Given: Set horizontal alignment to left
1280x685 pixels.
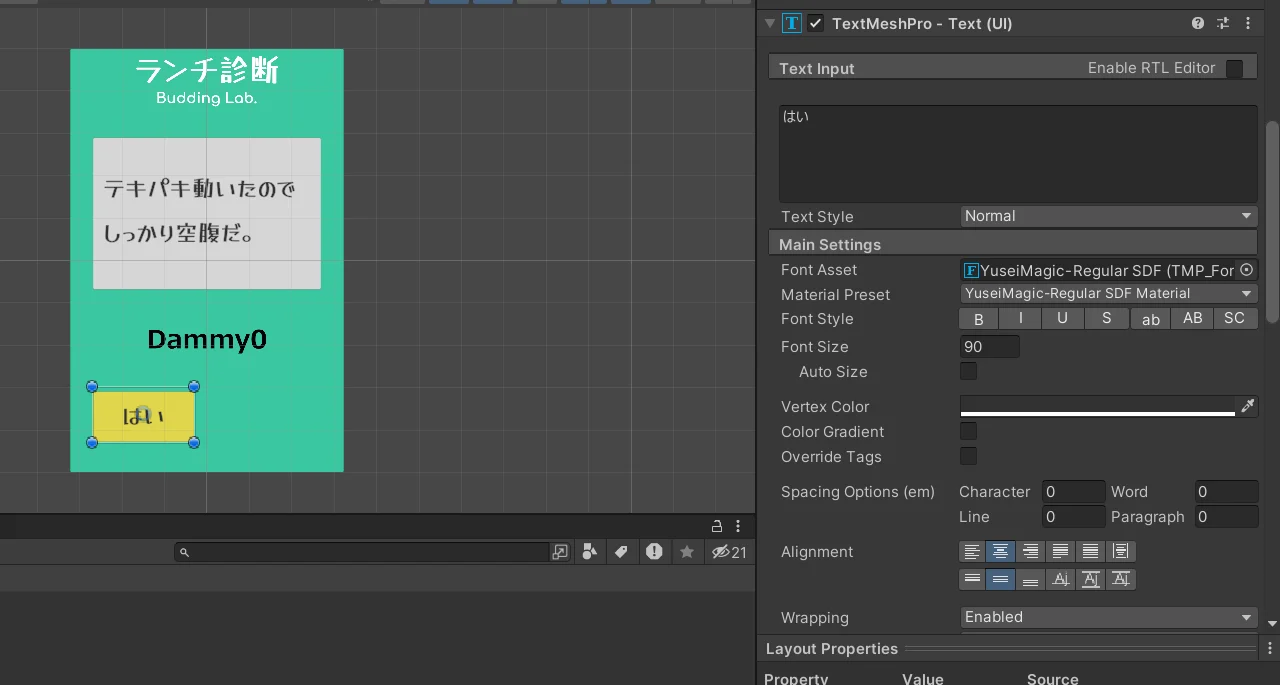Looking at the screenshot, I should [971, 551].
